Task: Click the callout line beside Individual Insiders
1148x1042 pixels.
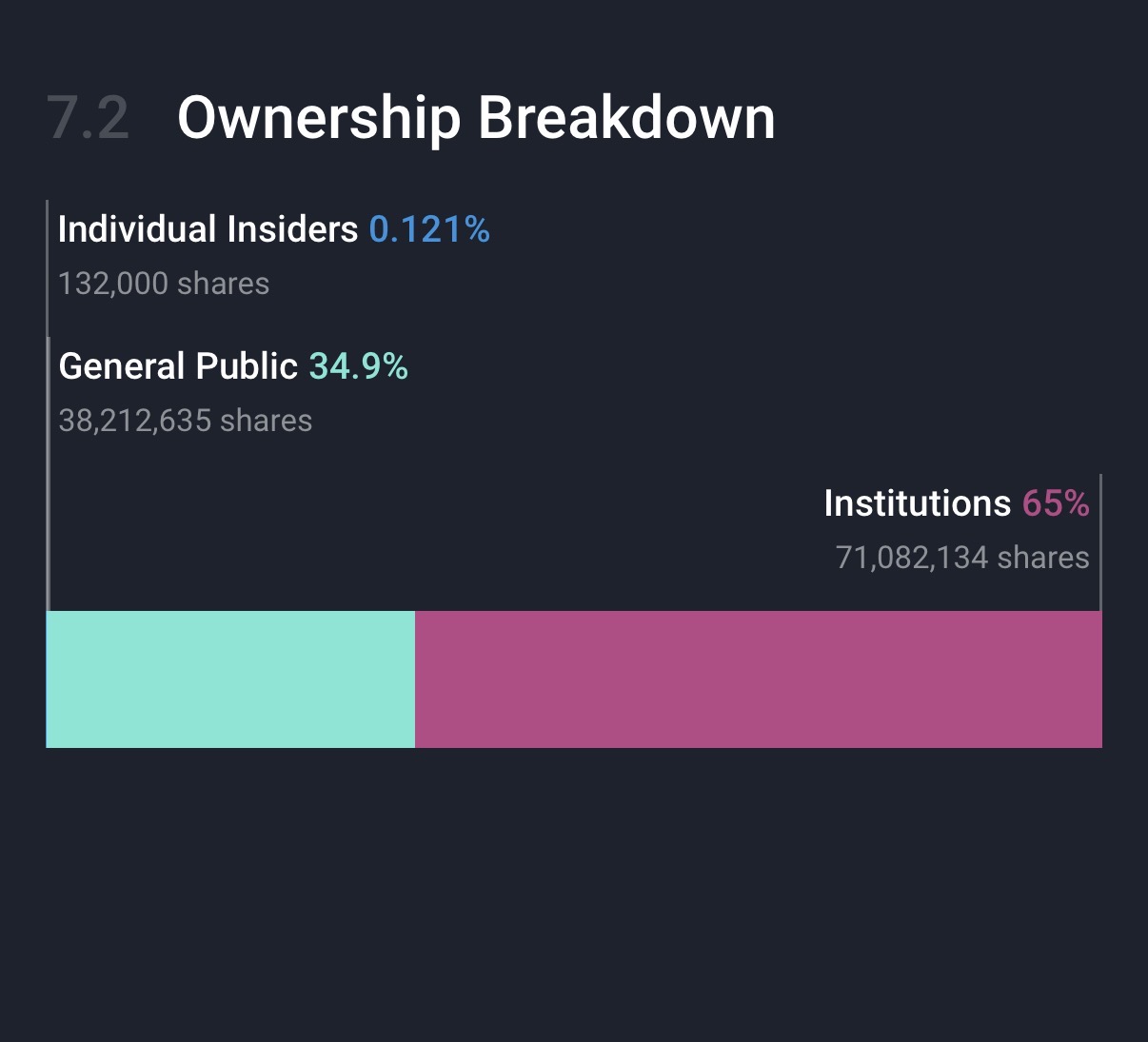Action: pos(47,266)
